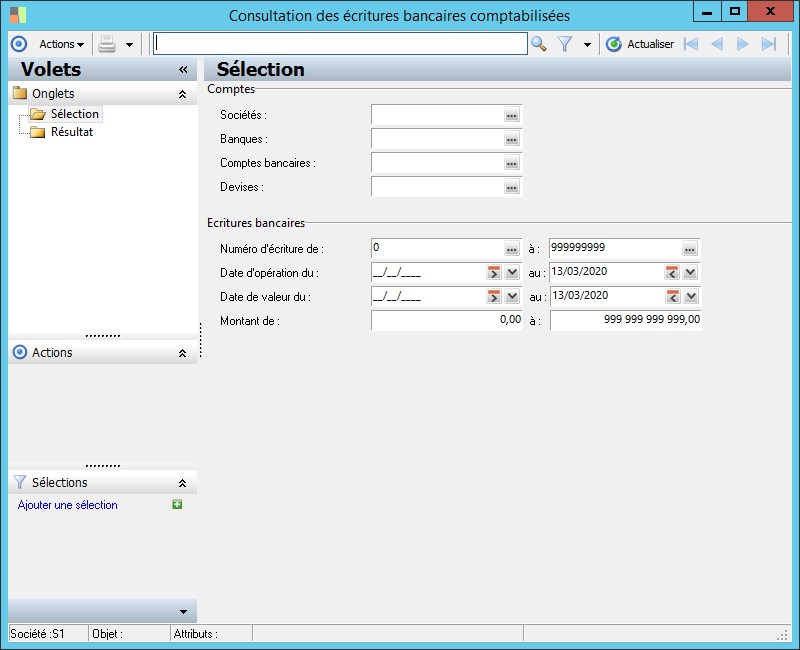Open the Actions dropdown menu in toolbar
The width and height of the screenshot is (800, 650).
pos(61,44)
